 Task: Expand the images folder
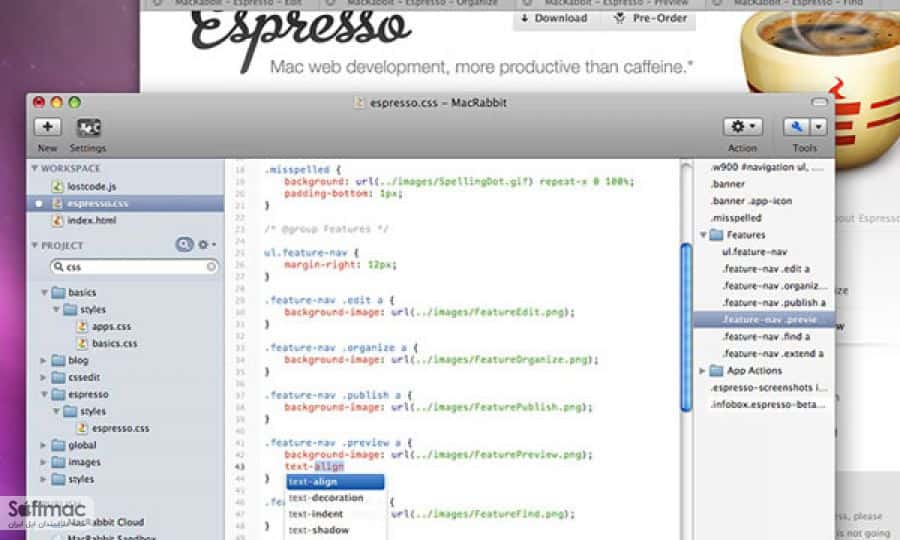click(x=44, y=462)
